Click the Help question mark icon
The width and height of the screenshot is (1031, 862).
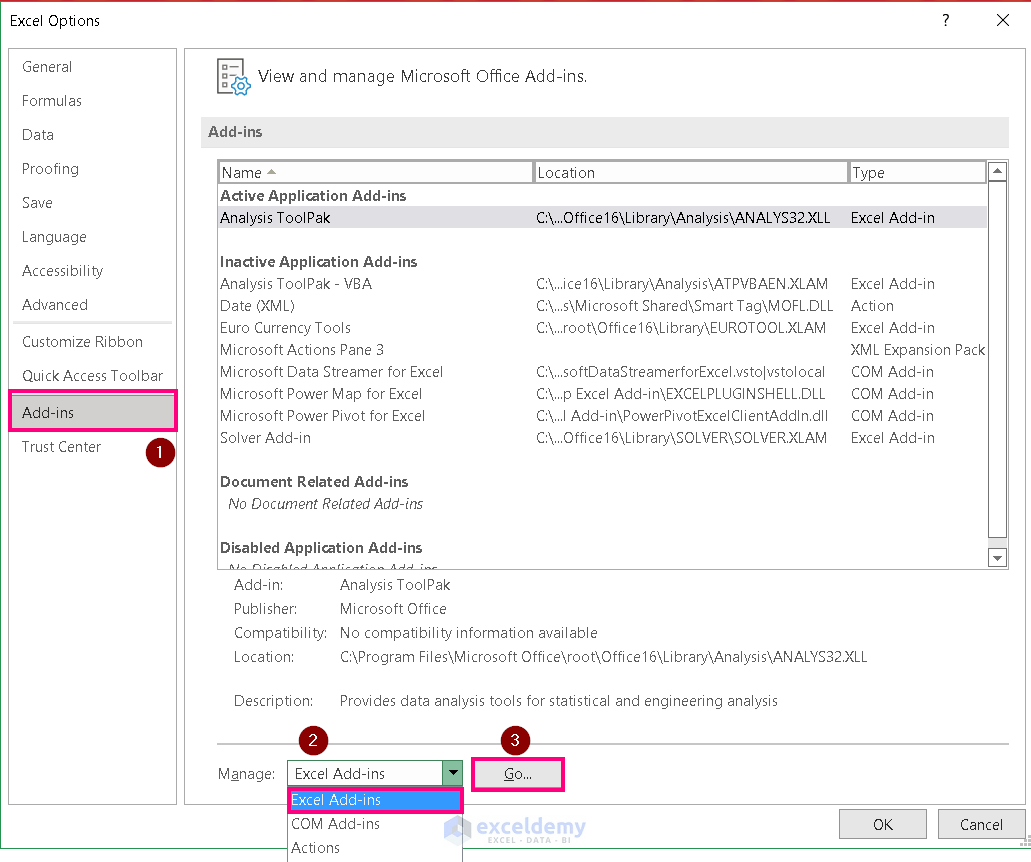(x=945, y=20)
